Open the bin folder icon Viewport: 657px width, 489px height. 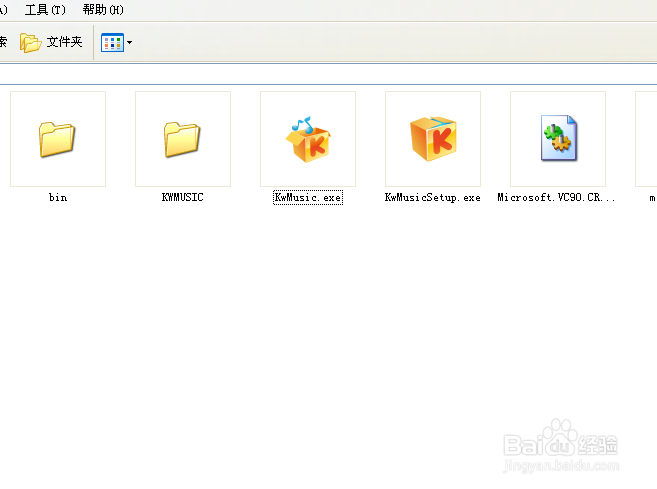57,139
